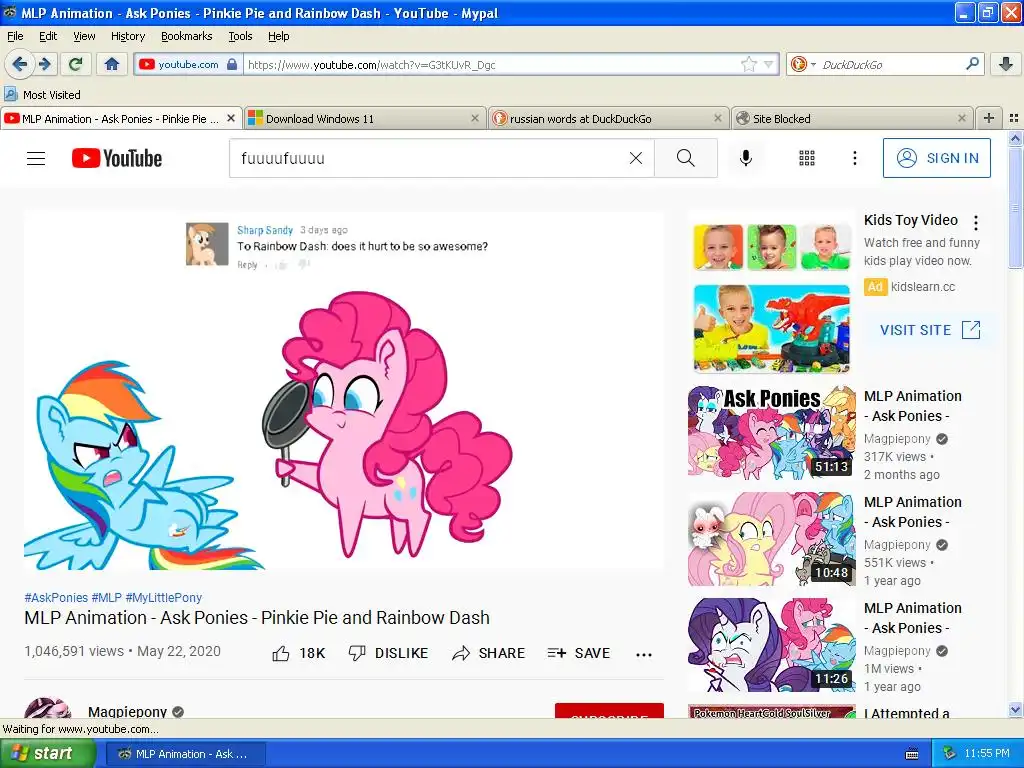This screenshot has height=768, width=1024.
Task: Open the Magpiepony channel name
Action: 127,712
